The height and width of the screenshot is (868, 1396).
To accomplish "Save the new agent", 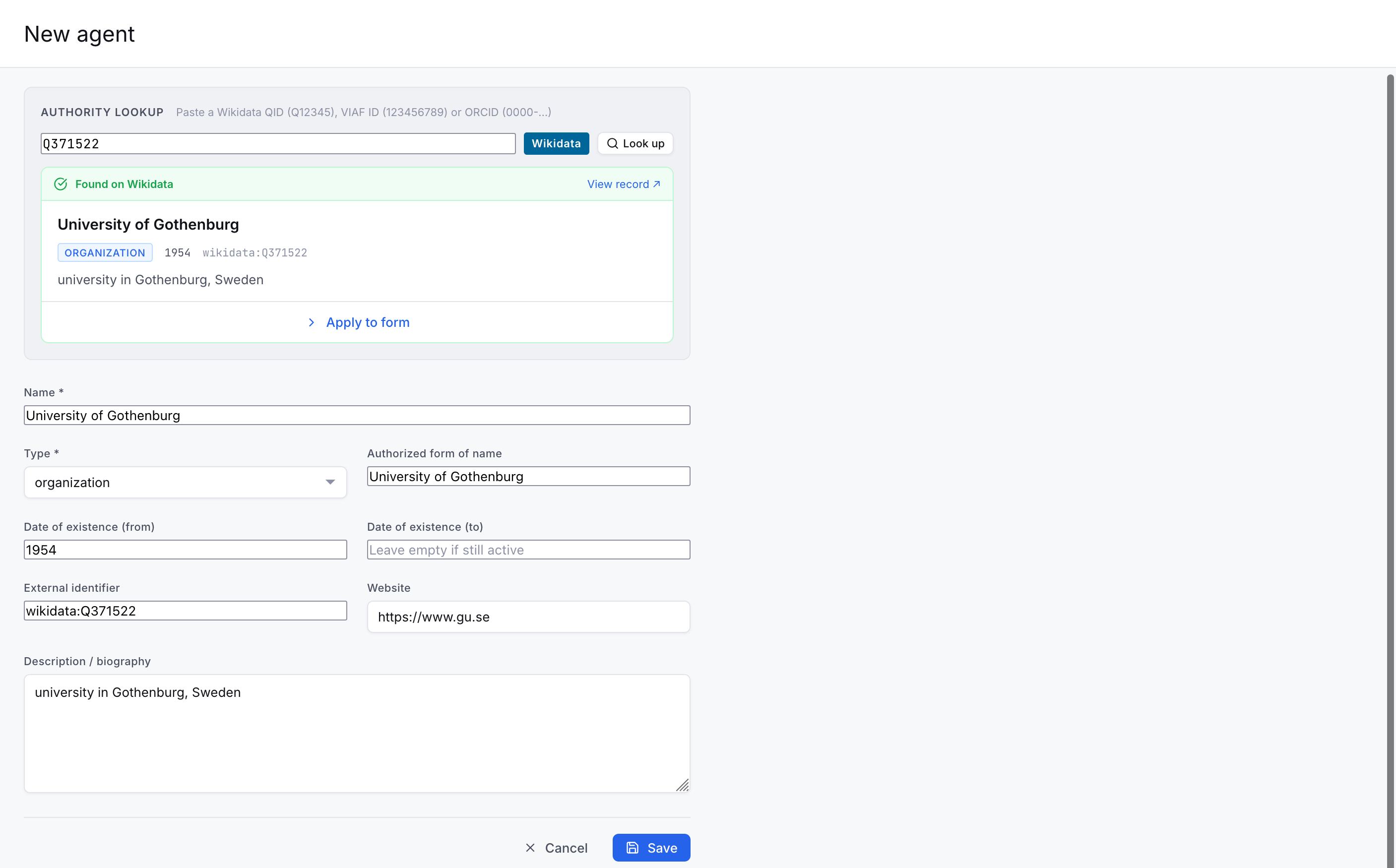I will pyautogui.click(x=651, y=848).
